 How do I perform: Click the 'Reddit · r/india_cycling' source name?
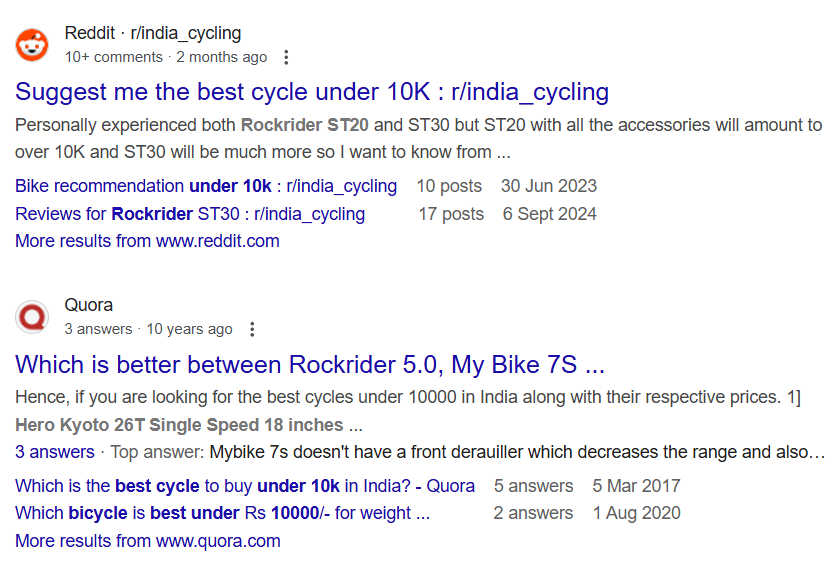click(x=152, y=33)
